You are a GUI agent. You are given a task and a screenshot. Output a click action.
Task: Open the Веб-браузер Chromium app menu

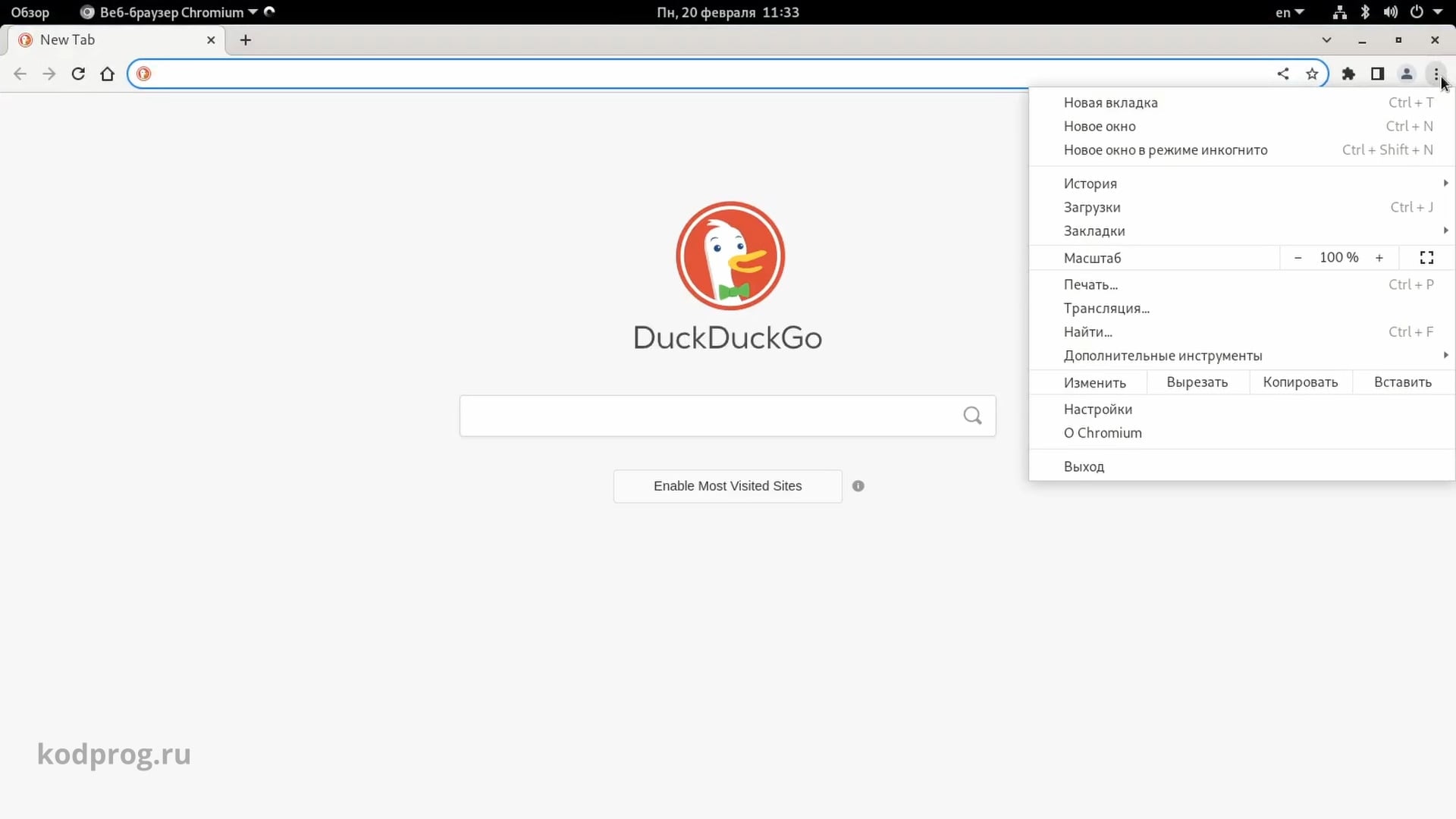(169, 12)
